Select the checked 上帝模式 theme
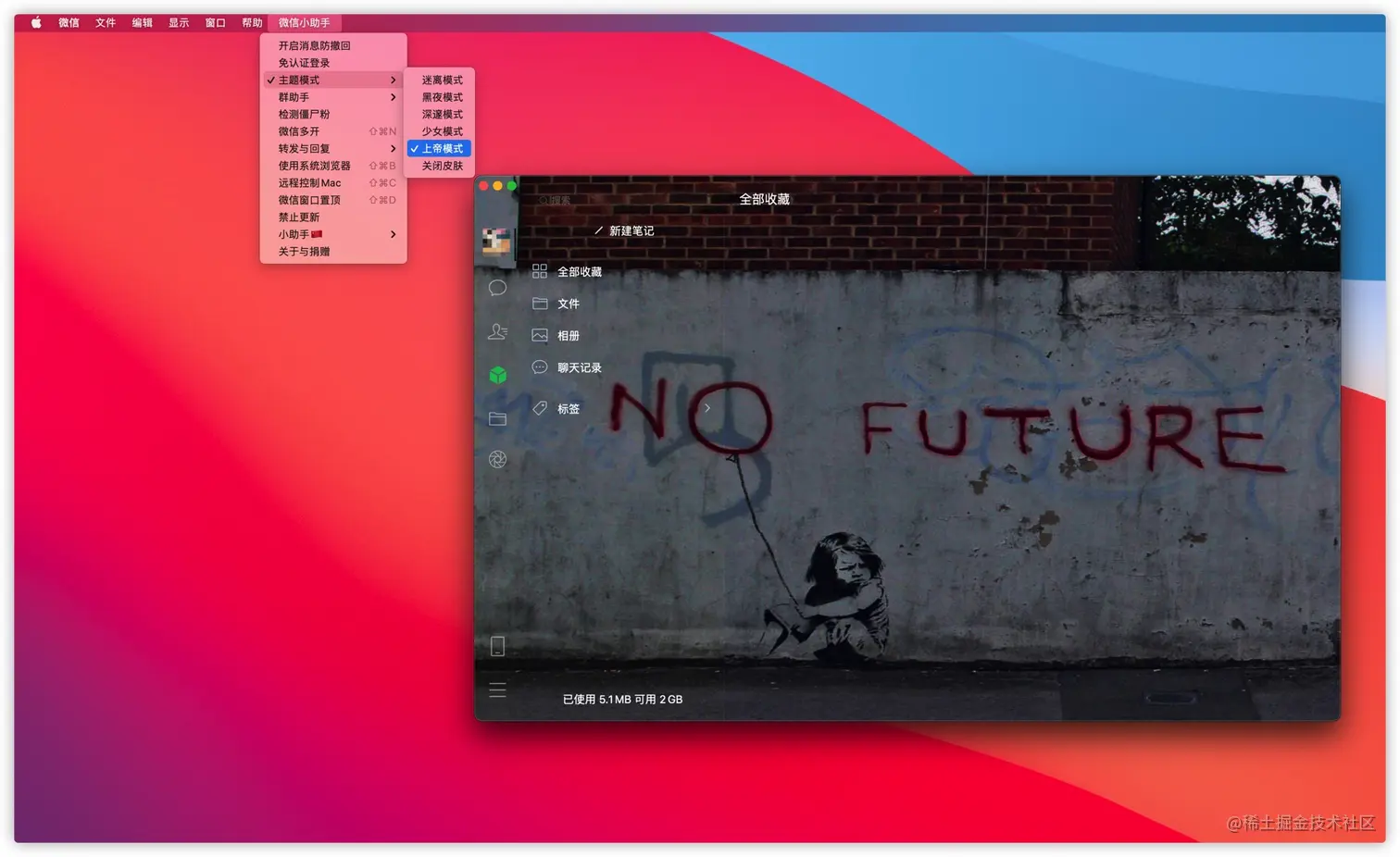This screenshot has height=857, width=1400. point(440,148)
